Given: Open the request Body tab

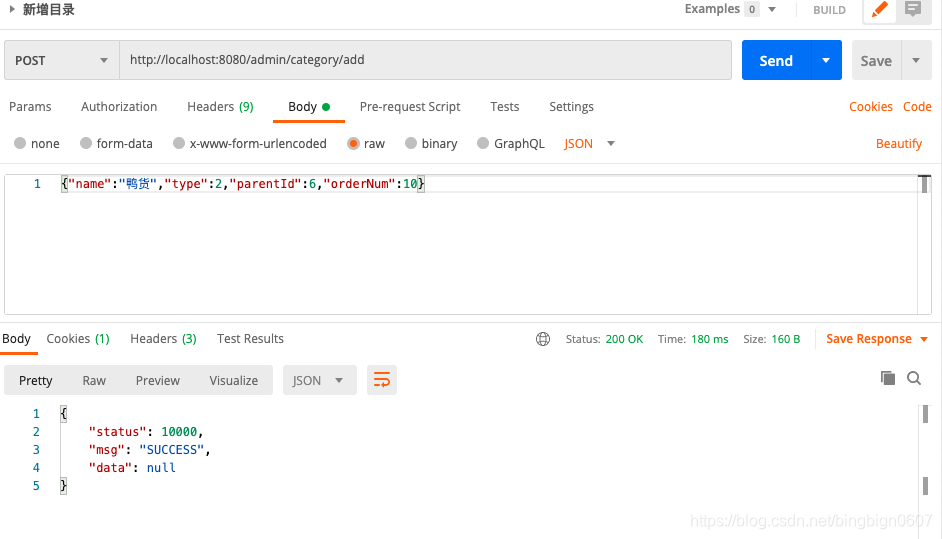Looking at the screenshot, I should click(309, 107).
